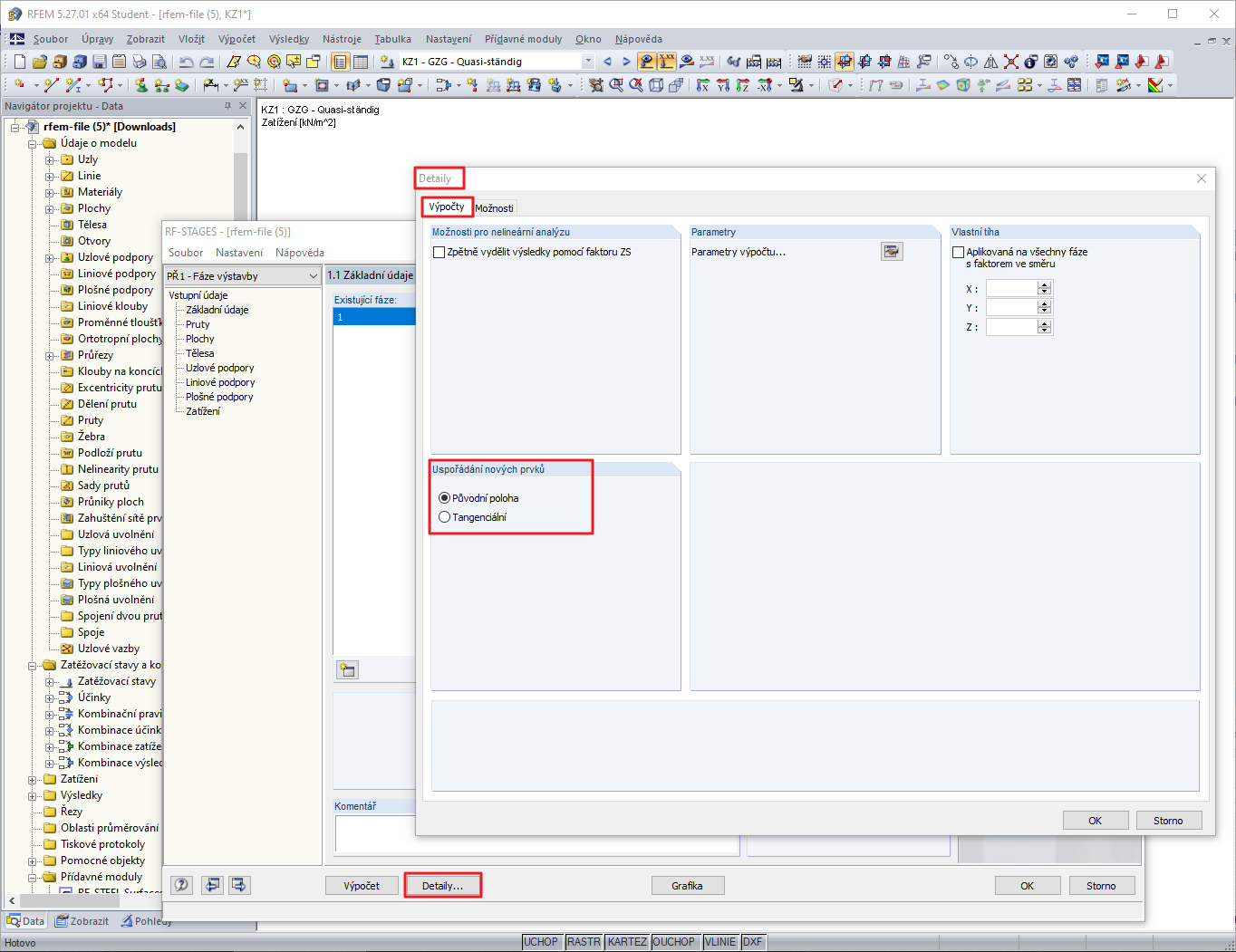Click the Výpočet button in RF-STAGES
Viewport: 1236px width, 952px height.
(362, 886)
